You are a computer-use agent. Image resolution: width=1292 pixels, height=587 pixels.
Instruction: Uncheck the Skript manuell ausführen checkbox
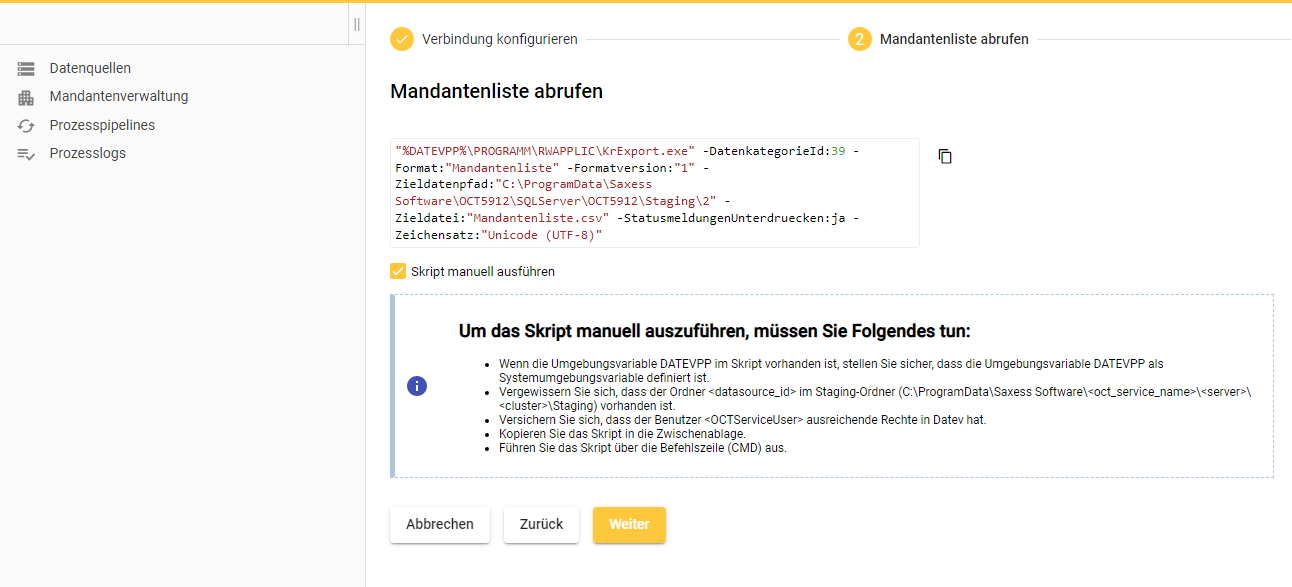pyautogui.click(x=398, y=271)
